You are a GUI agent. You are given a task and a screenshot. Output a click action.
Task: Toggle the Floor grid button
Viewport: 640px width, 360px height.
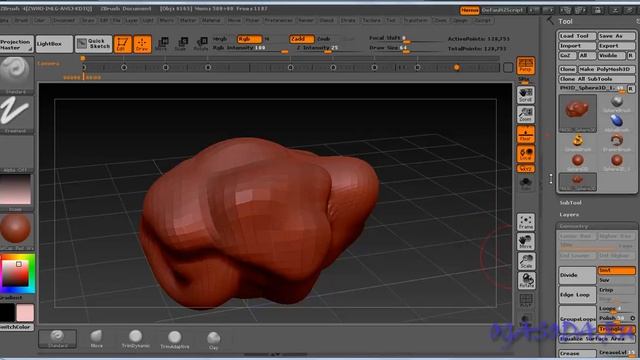click(526, 135)
